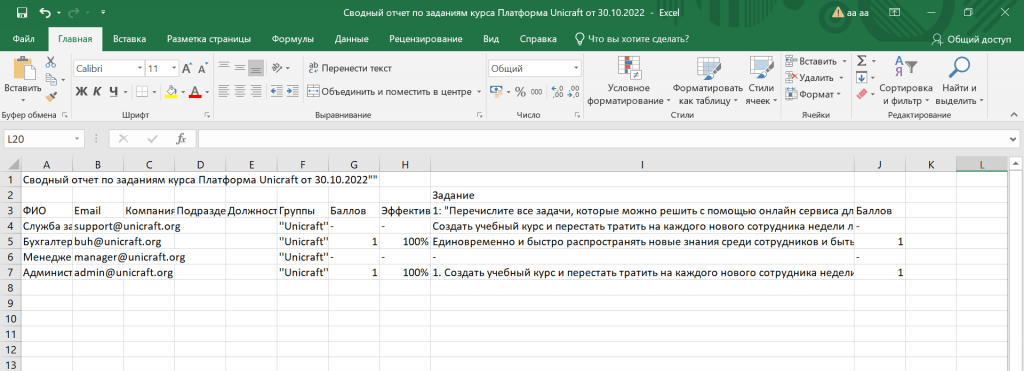Click the Borders grid icon

tap(141, 91)
